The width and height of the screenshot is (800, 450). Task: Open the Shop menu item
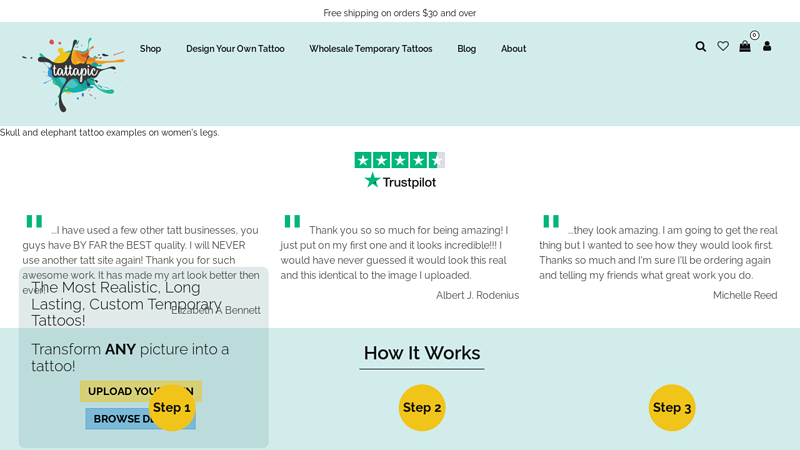pos(150,49)
